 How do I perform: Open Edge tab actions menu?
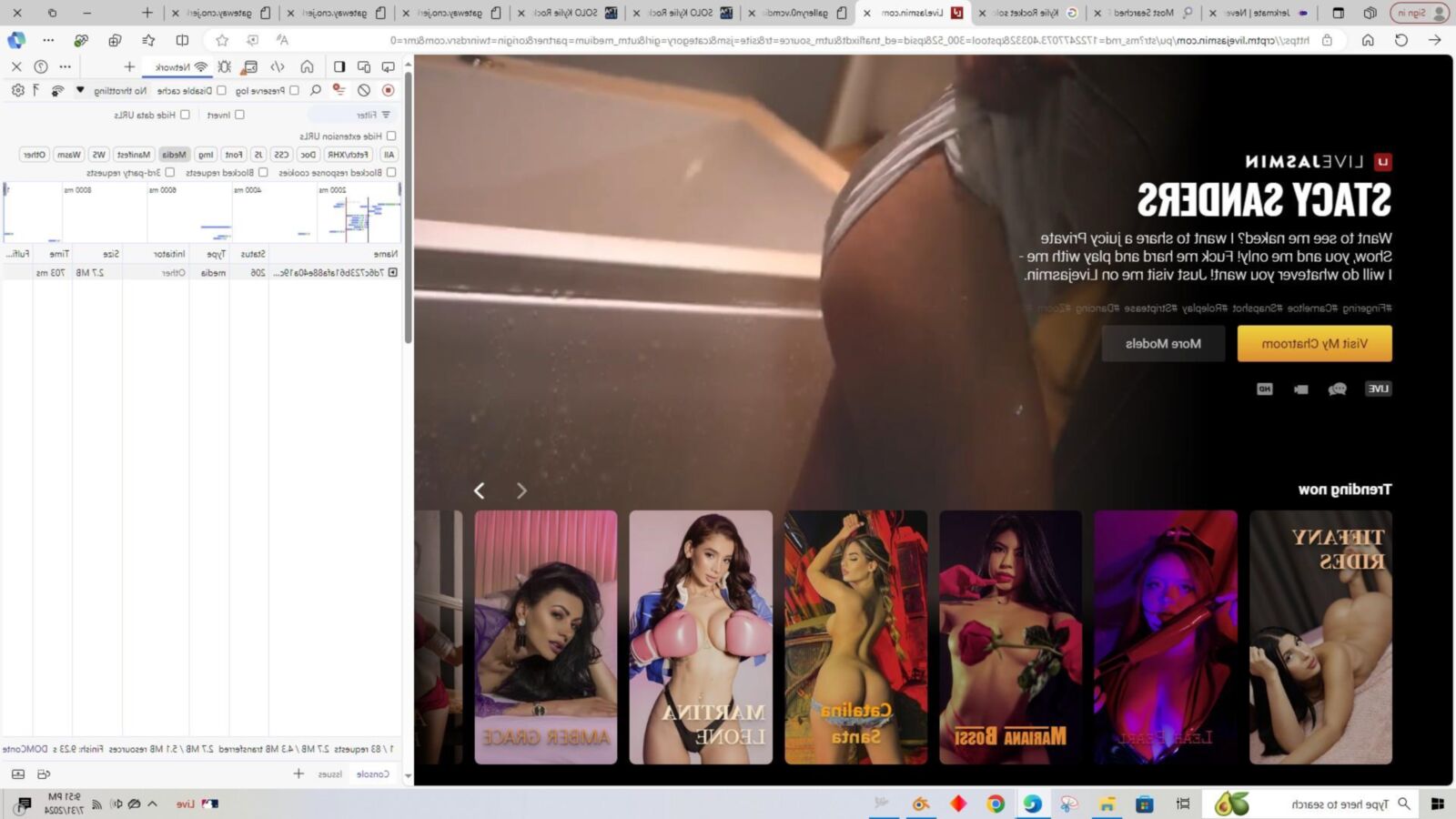click(x=1338, y=13)
